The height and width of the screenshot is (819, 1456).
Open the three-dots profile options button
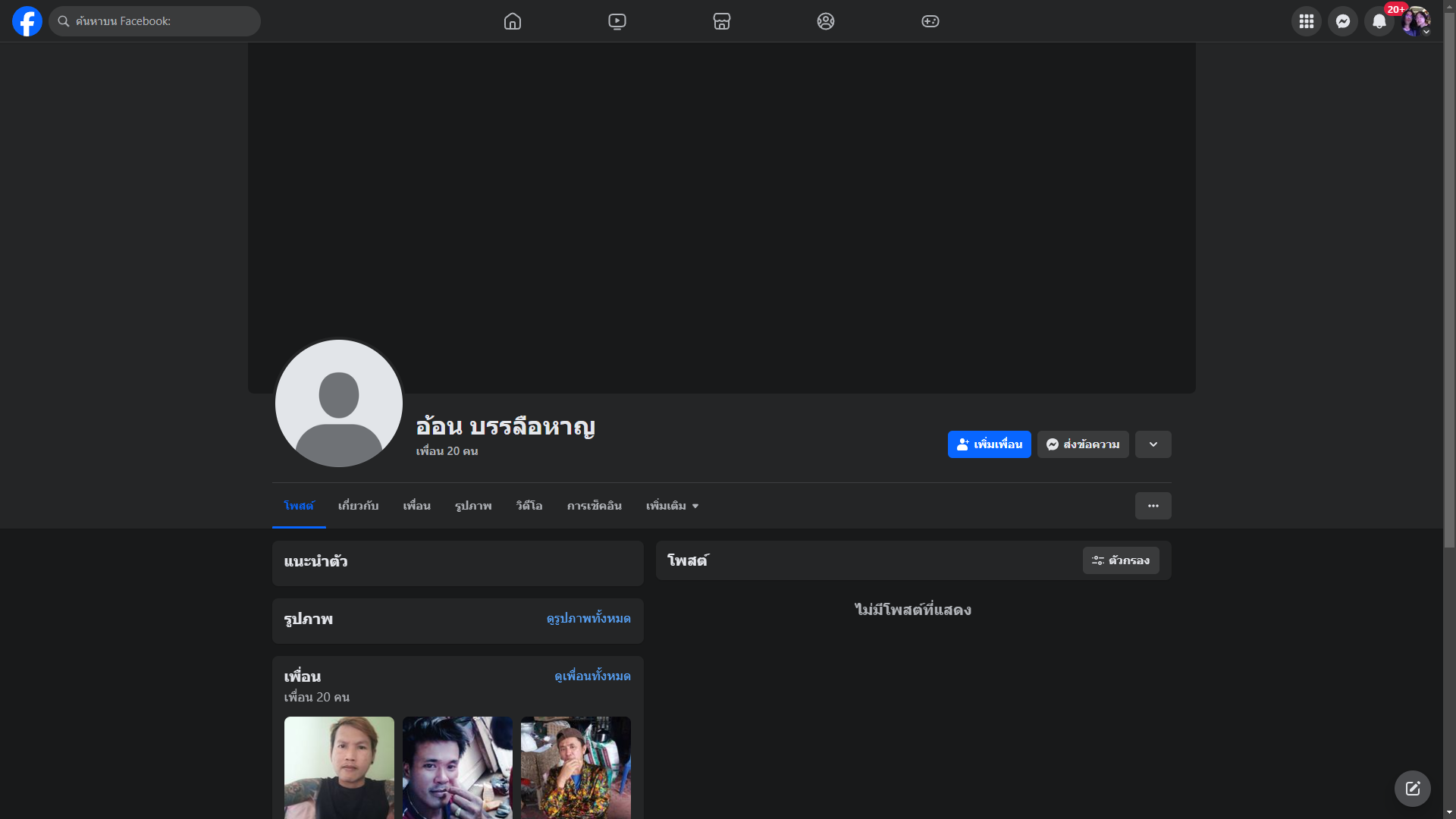point(1153,506)
